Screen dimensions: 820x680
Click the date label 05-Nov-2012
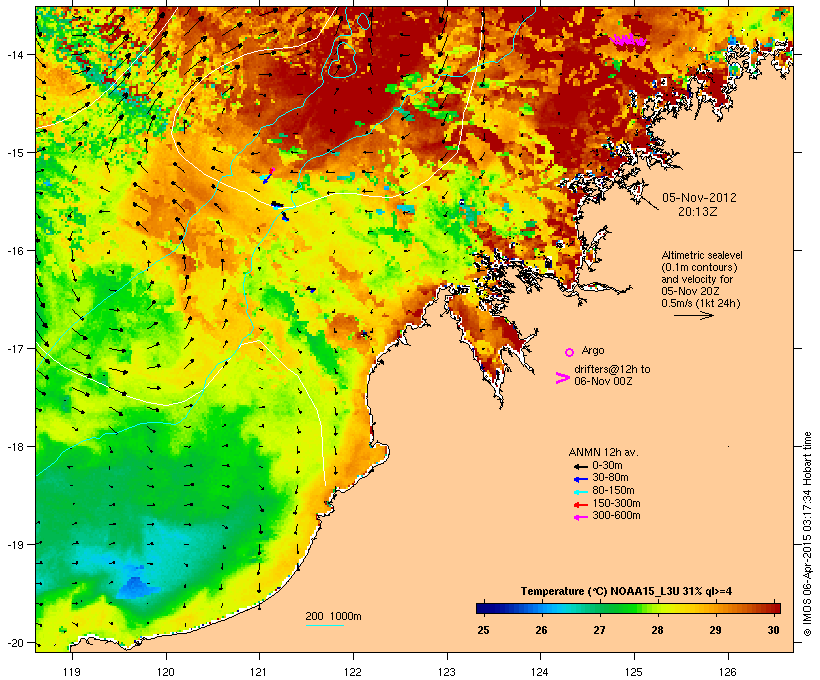(699, 198)
